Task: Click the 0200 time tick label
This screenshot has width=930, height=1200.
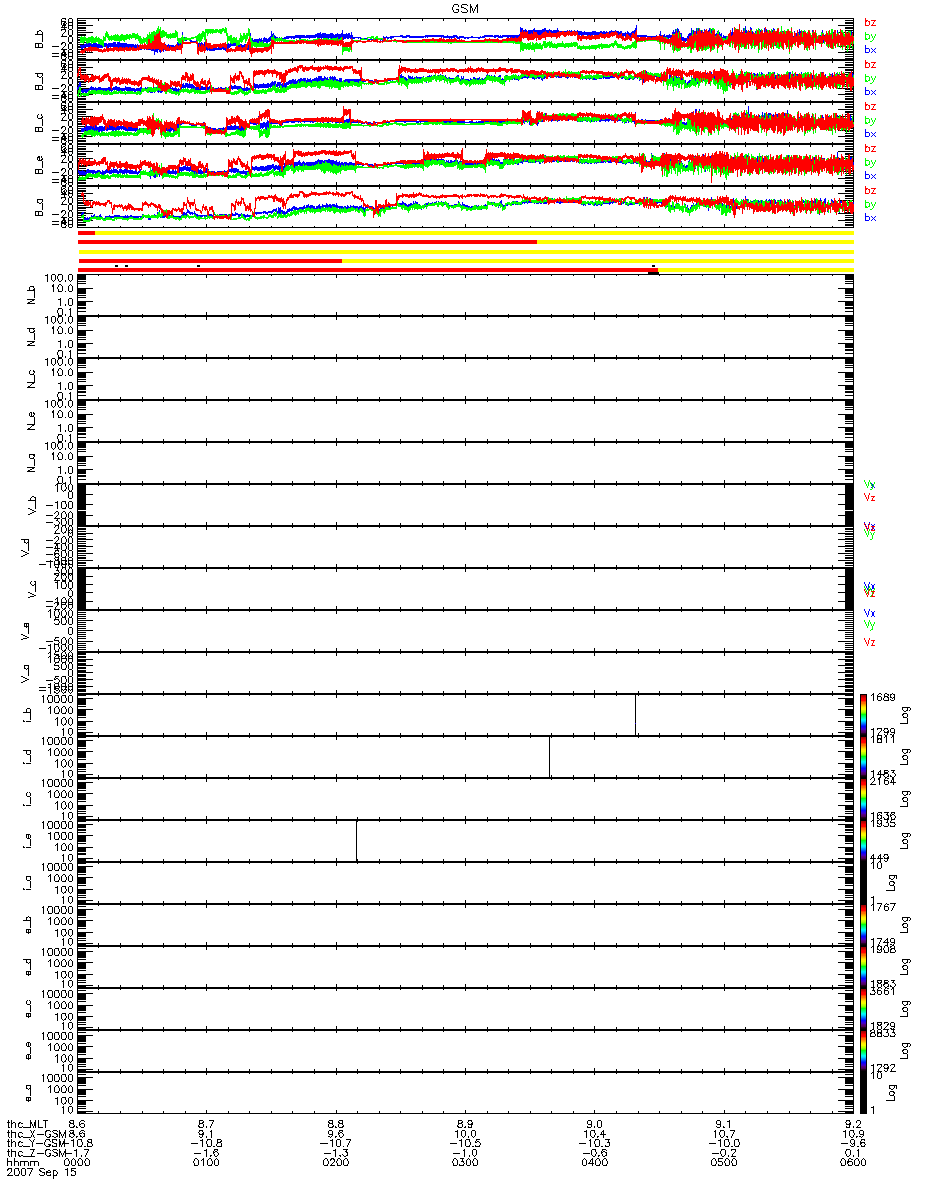Action: [336, 1163]
